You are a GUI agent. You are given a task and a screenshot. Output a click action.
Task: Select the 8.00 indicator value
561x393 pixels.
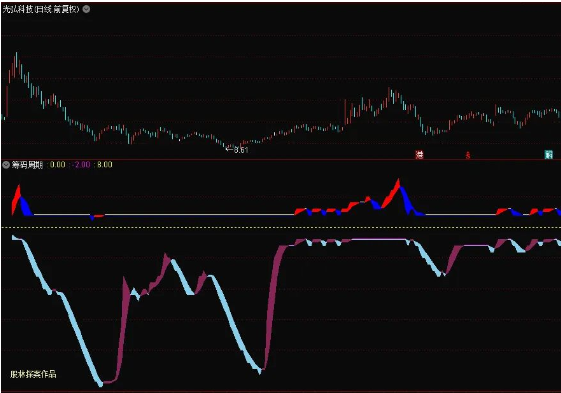click(105, 165)
